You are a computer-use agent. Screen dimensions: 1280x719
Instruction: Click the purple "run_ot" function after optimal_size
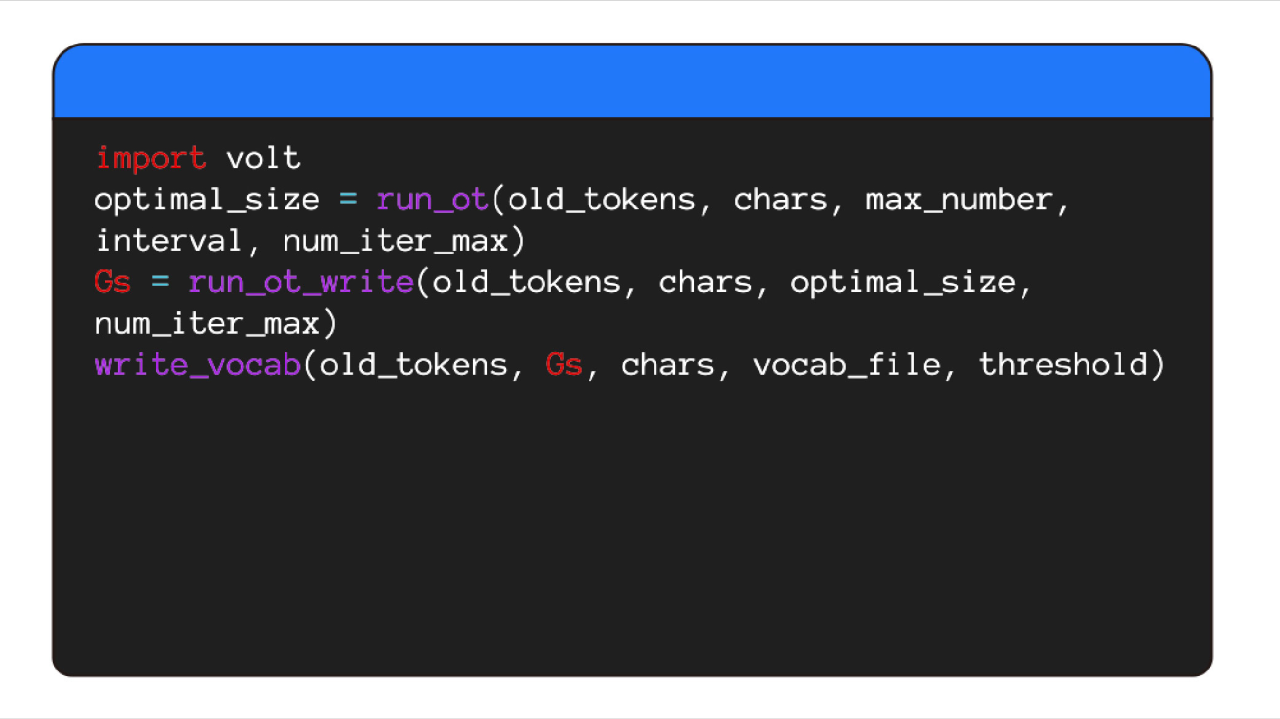[x=432, y=199]
